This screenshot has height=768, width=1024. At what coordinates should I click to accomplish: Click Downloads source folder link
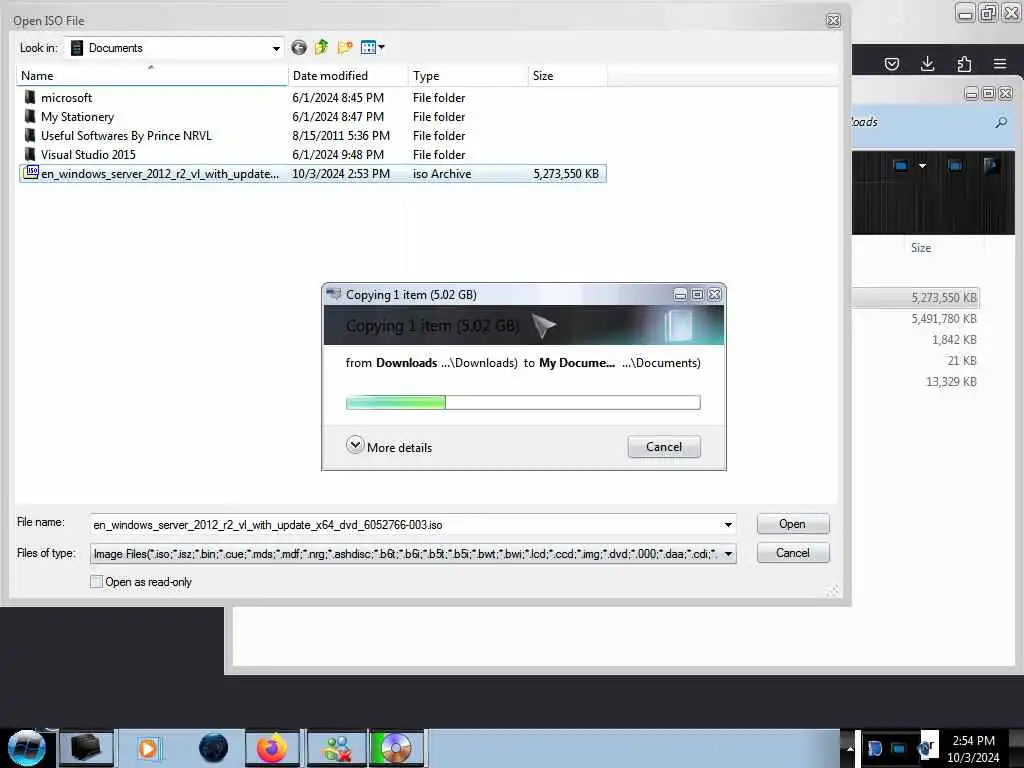click(406, 362)
